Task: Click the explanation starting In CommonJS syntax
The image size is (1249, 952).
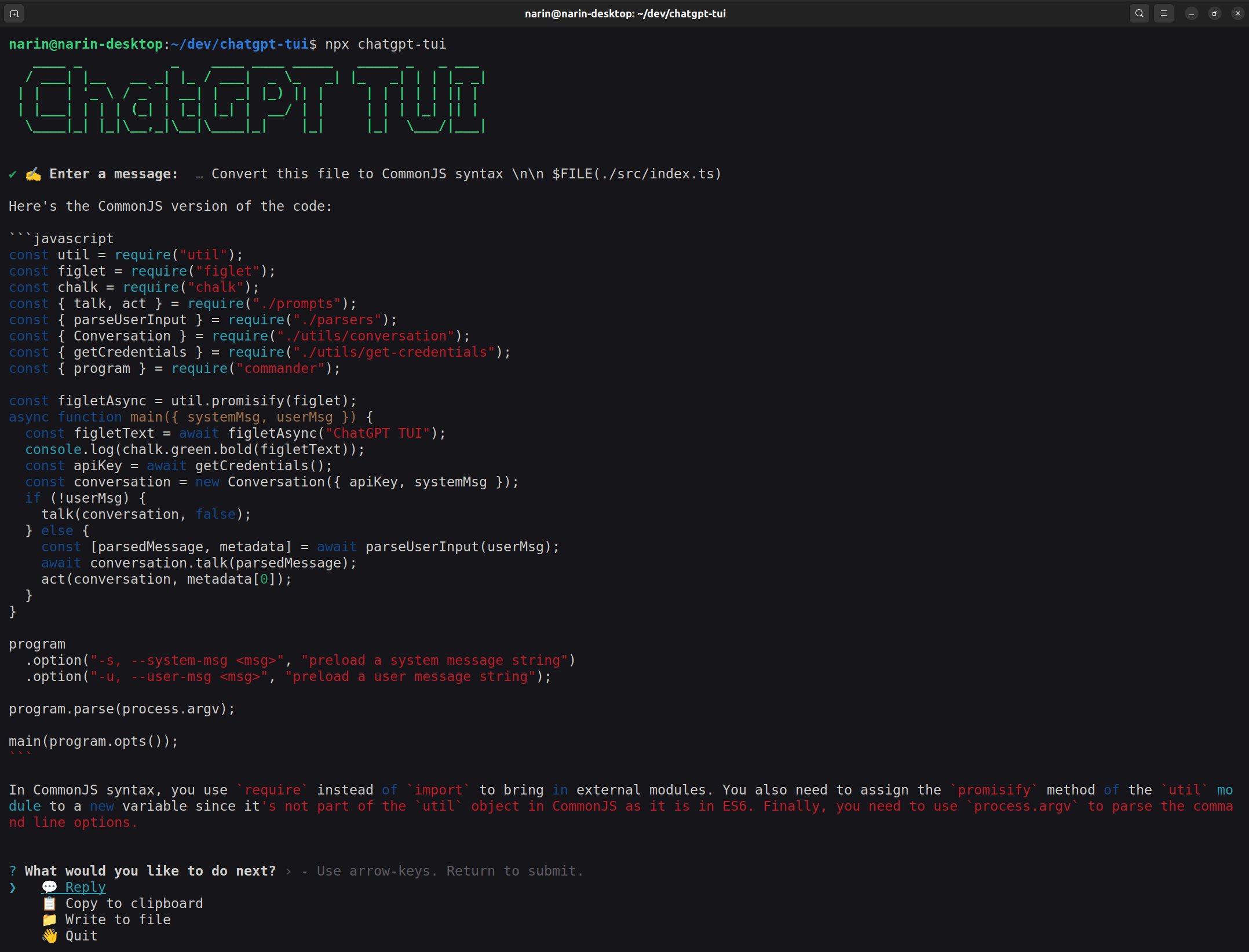Action: click(621, 806)
